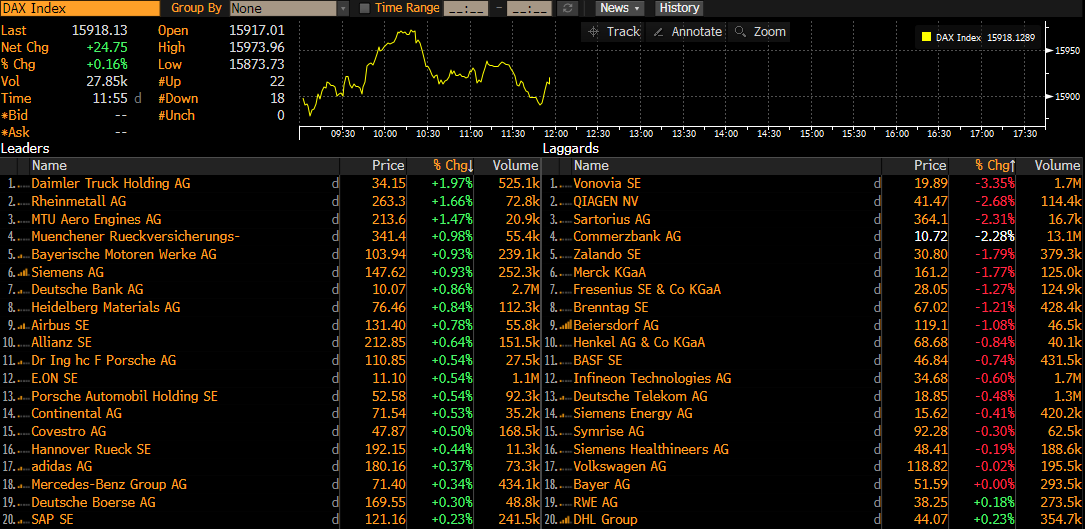The height and width of the screenshot is (529, 1085).
Task: Click the Time Range start time field
Action: (466, 8)
